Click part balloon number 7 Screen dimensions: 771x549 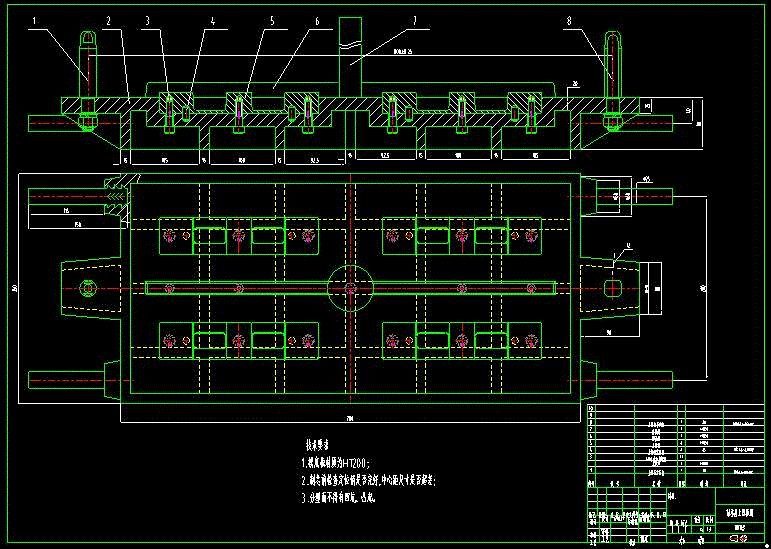[415, 21]
